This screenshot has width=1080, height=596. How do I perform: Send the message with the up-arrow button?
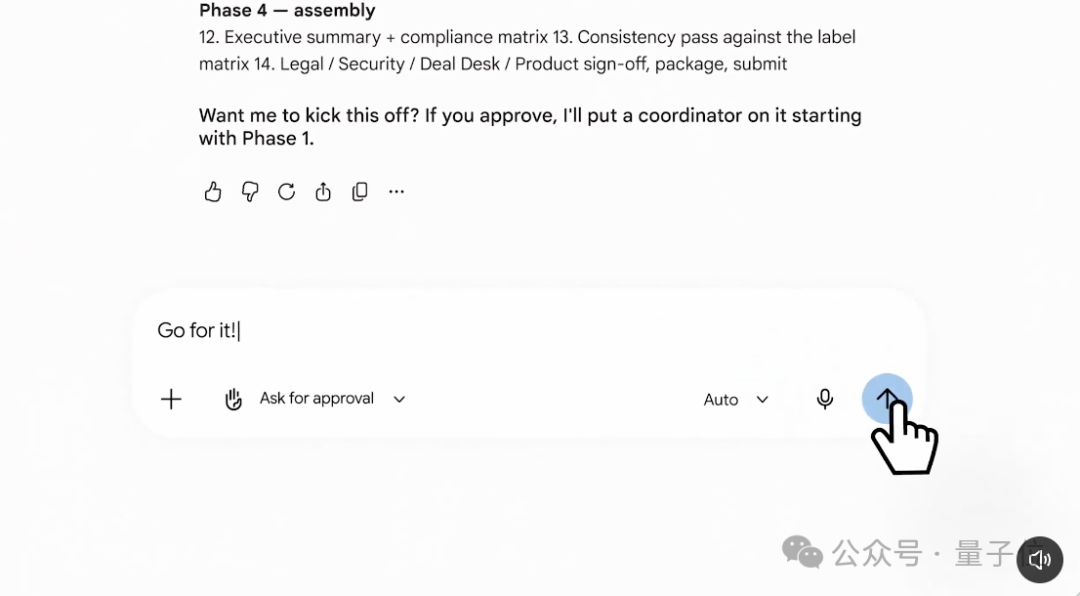[x=887, y=399]
